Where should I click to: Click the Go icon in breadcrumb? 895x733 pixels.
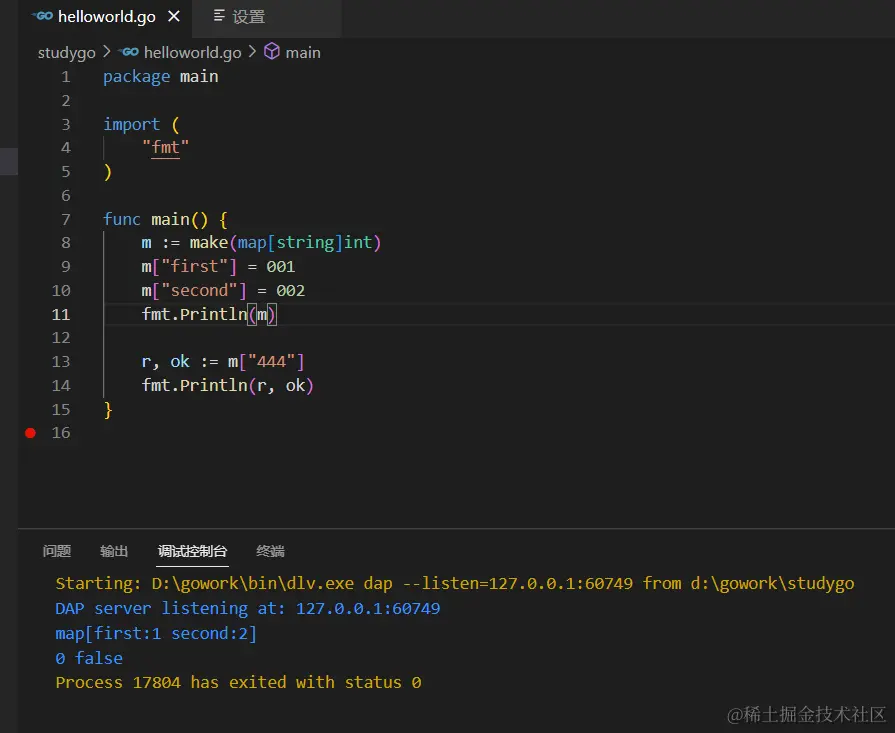tap(129, 52)
